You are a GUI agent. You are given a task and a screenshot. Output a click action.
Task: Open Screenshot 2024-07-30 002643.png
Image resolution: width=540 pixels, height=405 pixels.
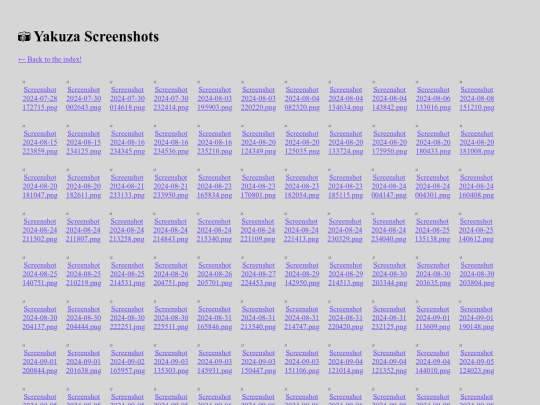tap(84, 98)
